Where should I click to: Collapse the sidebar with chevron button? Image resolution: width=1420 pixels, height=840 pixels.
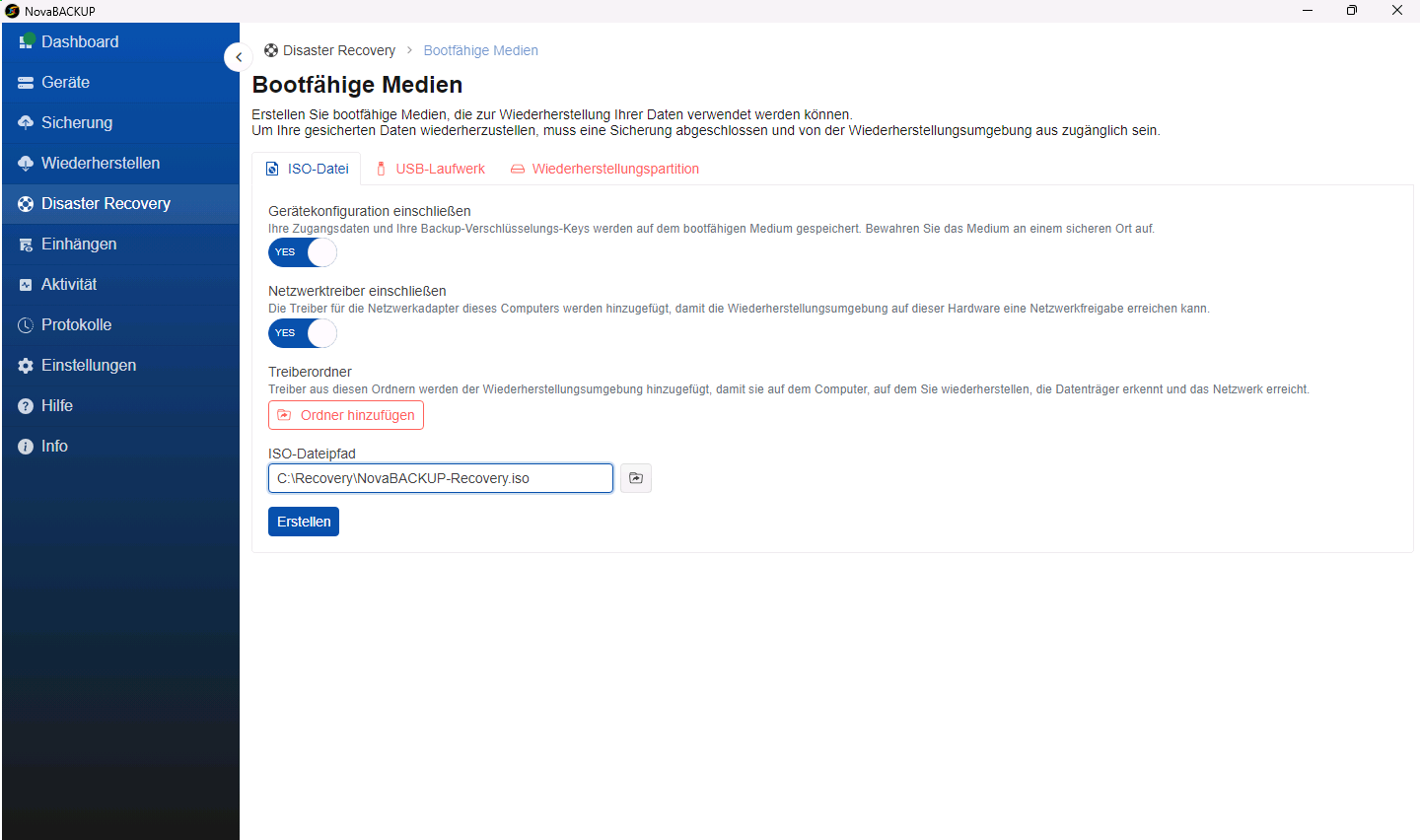(x=239, y=57)
